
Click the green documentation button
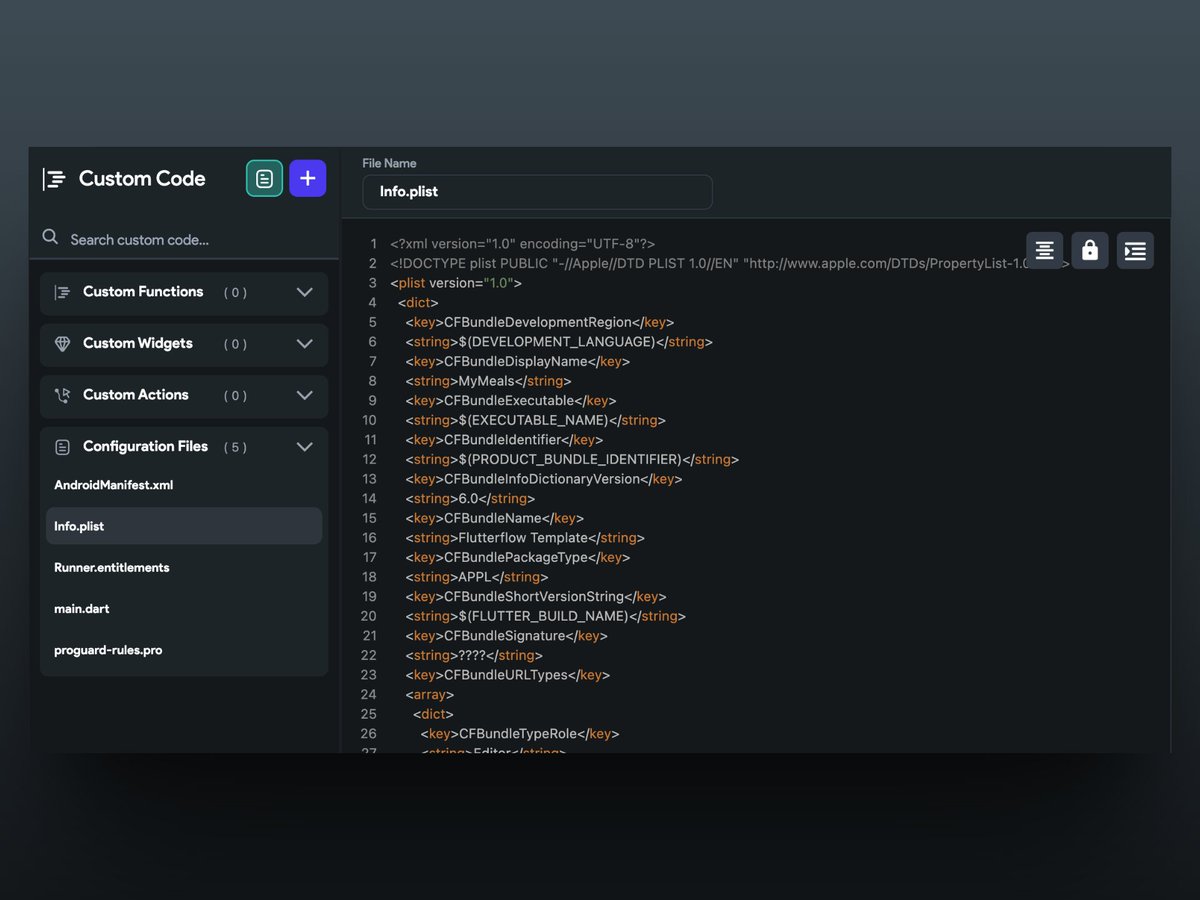[263, 178]
